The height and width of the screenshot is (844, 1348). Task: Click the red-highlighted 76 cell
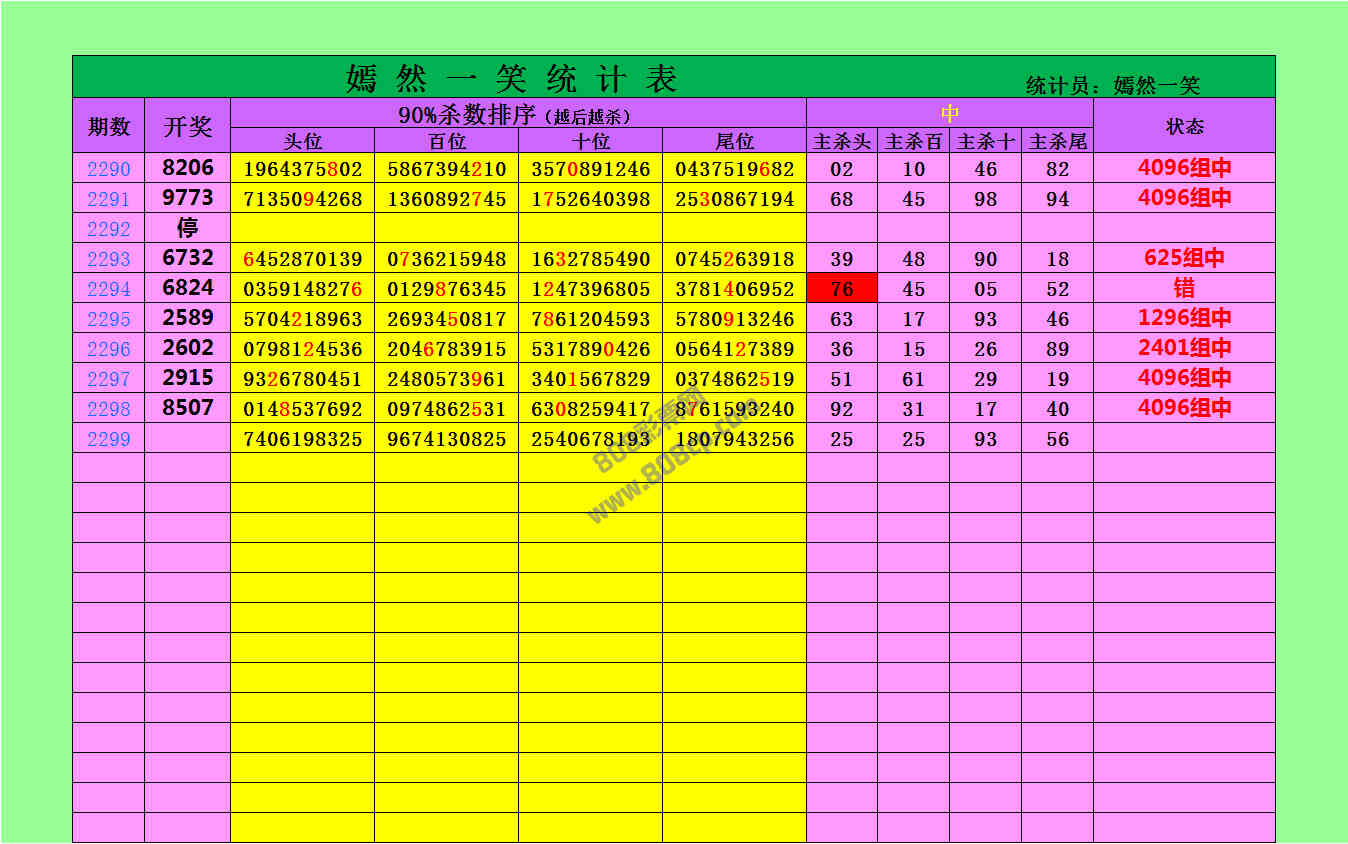coord(842,289)
